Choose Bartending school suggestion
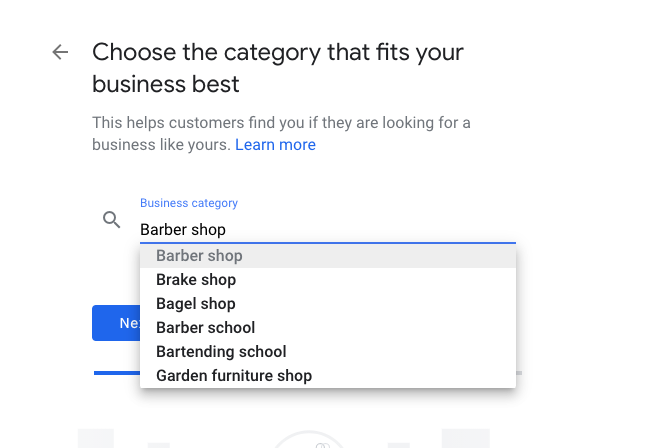Viewport: 655px width, 448px height. [328, 352]
